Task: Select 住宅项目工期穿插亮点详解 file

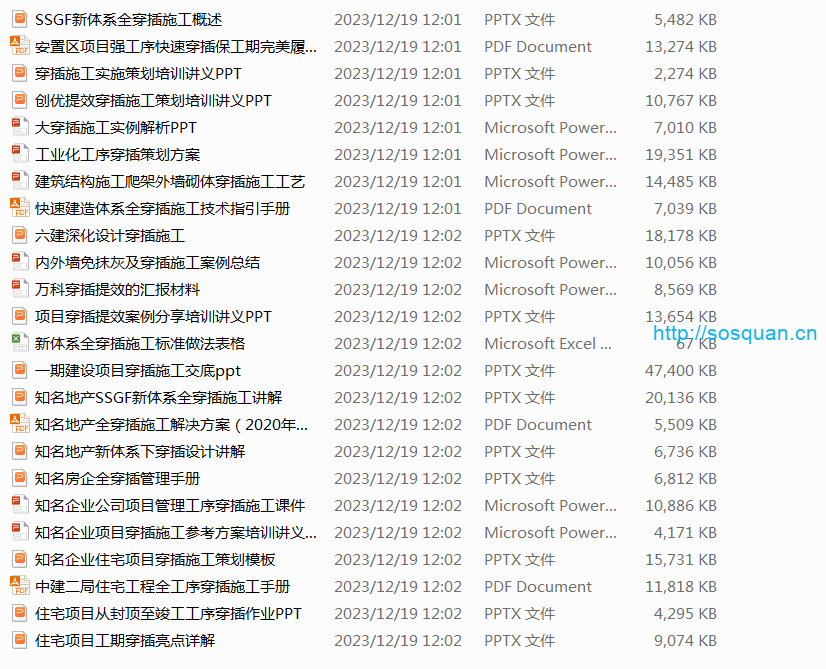Action: tap(125, 640)
